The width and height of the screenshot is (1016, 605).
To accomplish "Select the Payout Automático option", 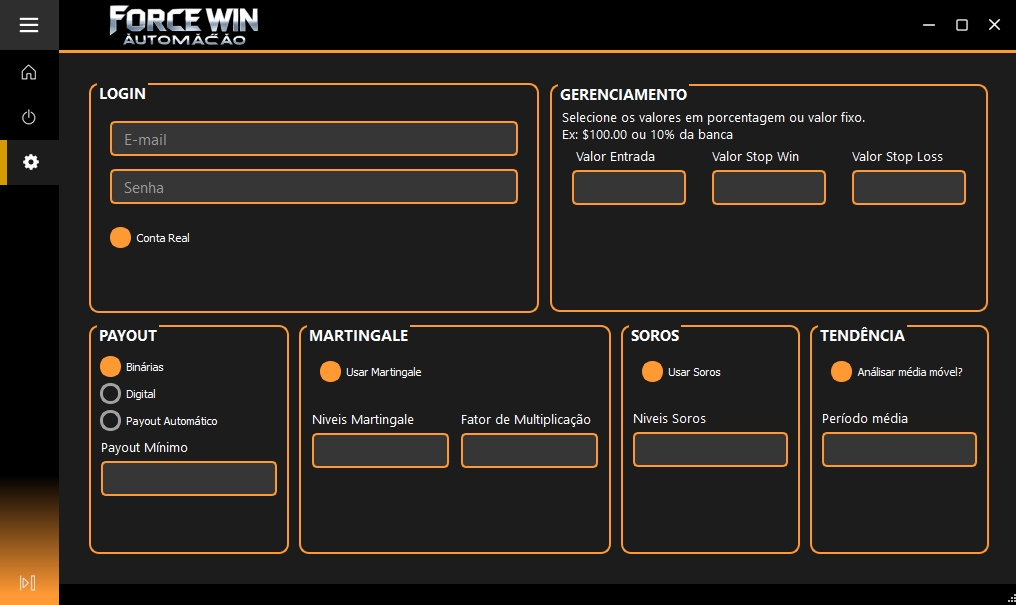I will (111, 421).
